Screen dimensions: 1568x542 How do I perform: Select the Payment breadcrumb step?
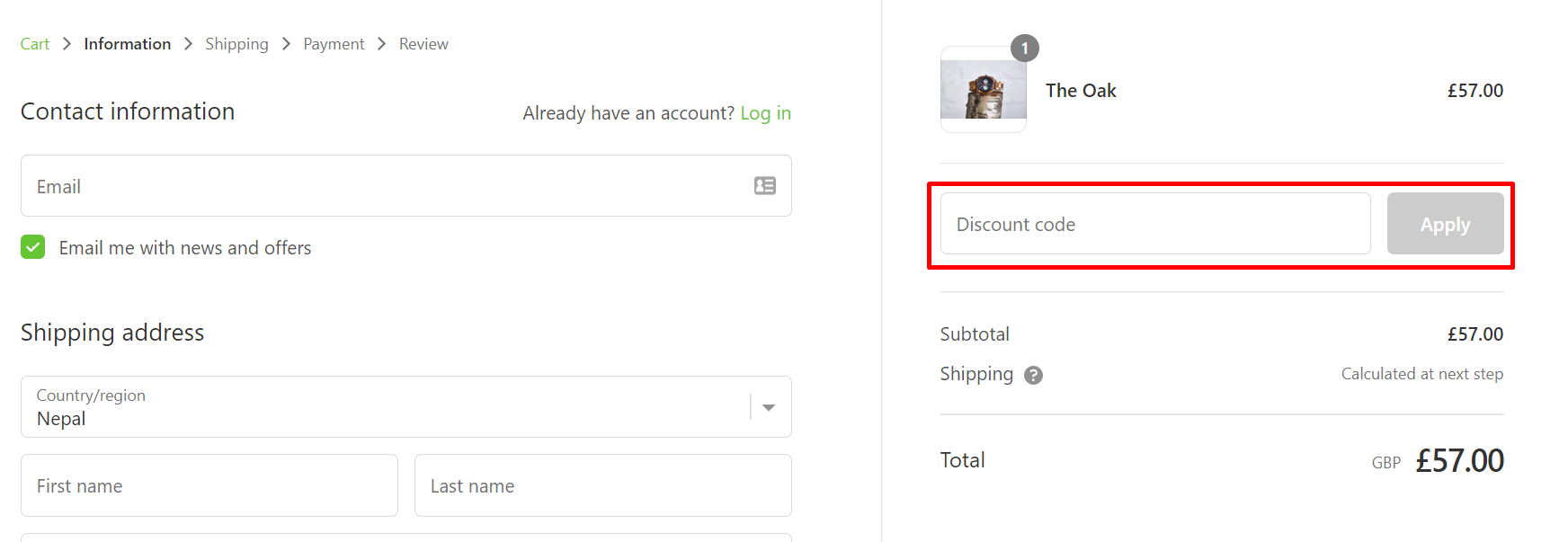pyautogui.click(x=334, y=44)
